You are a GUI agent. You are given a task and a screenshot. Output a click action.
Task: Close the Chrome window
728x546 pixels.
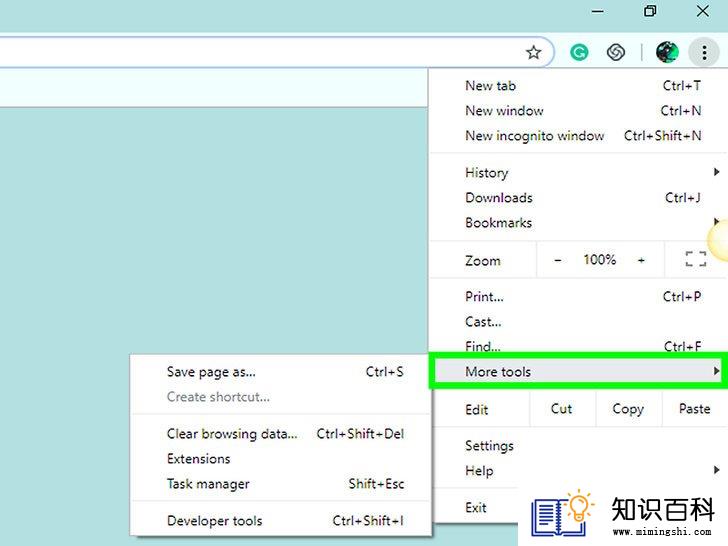[702, 11]
